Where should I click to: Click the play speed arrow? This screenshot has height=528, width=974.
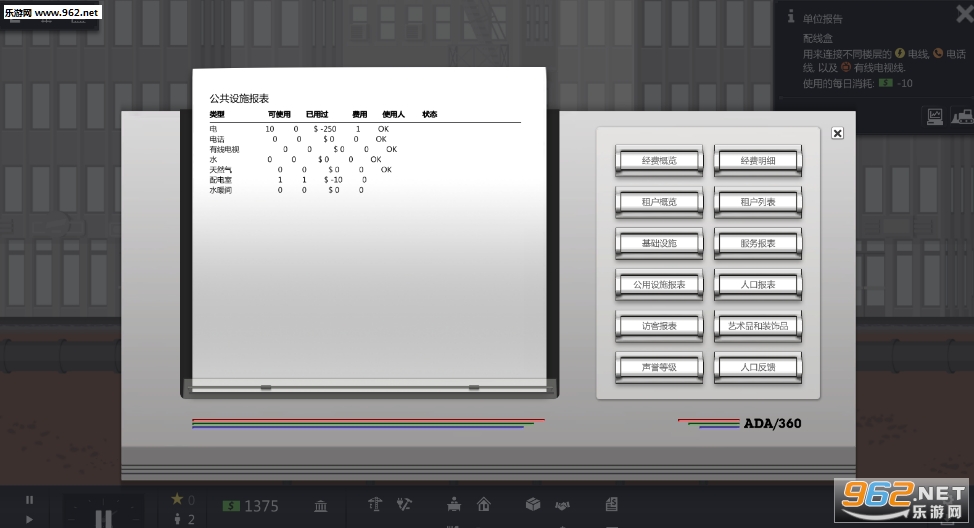pos(29,519)
